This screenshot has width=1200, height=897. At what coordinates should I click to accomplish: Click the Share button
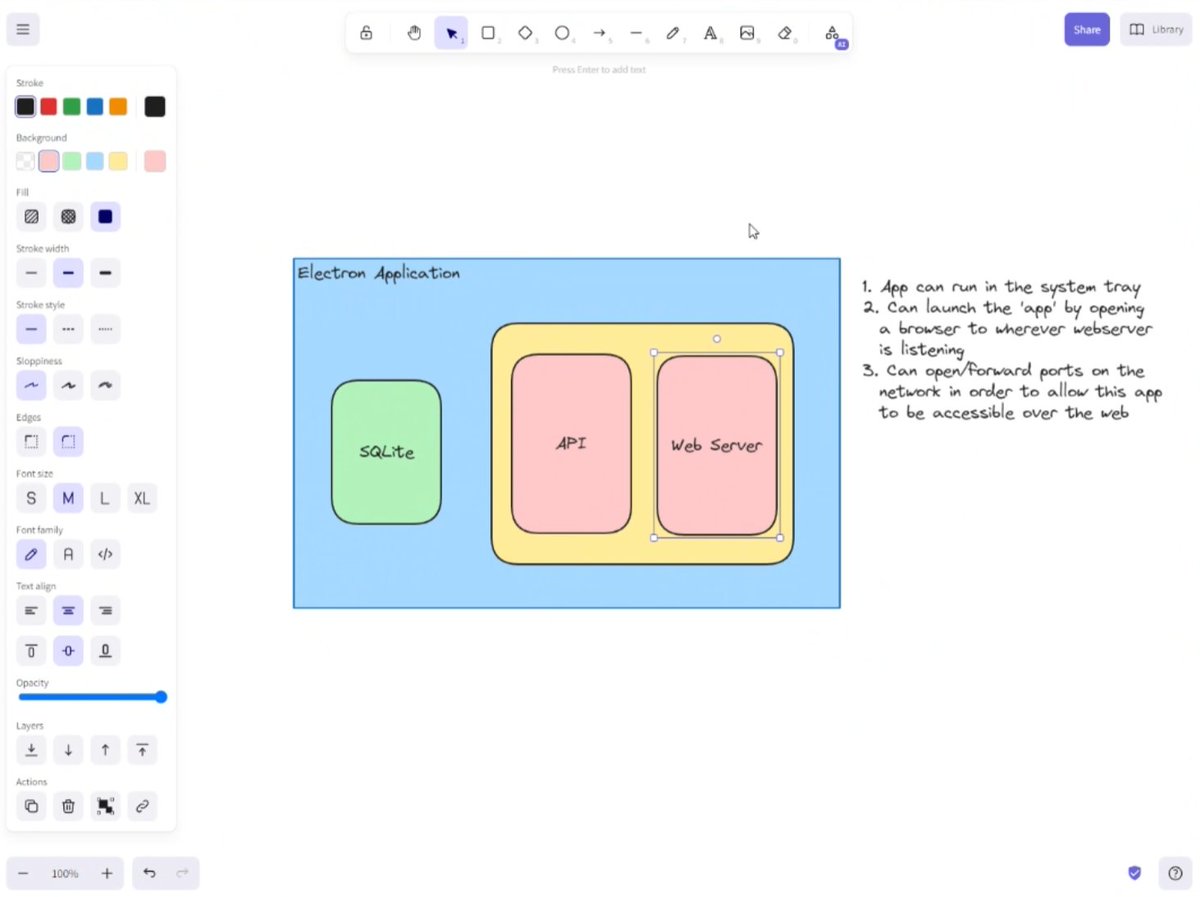pos(1087,30)
